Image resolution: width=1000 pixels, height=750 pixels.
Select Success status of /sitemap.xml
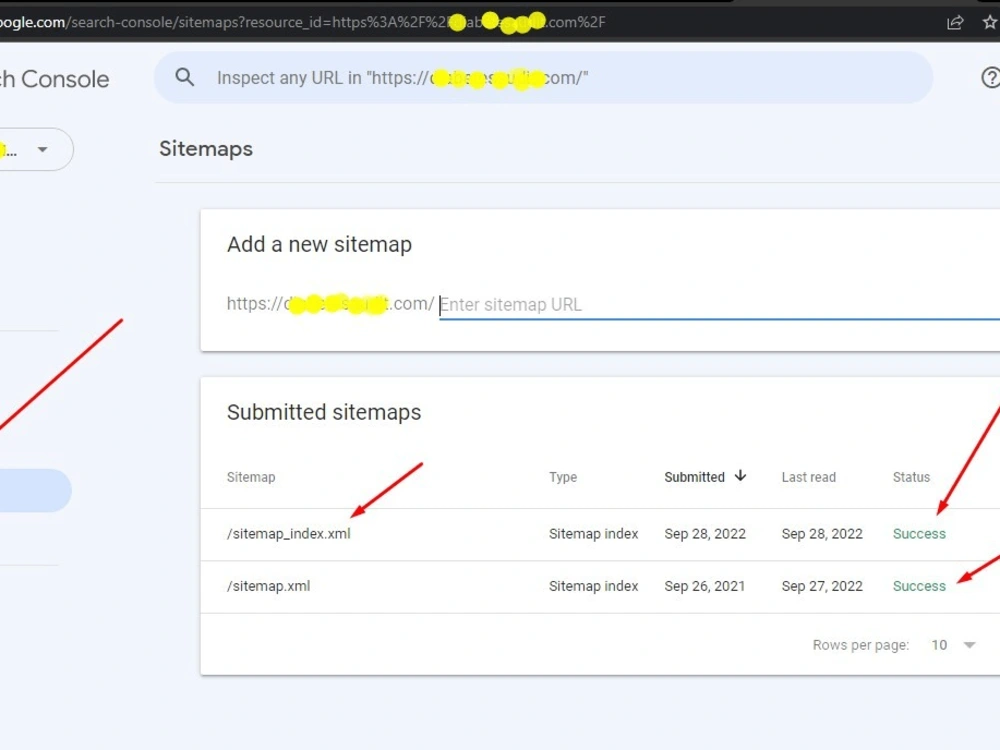coord(919,586)
